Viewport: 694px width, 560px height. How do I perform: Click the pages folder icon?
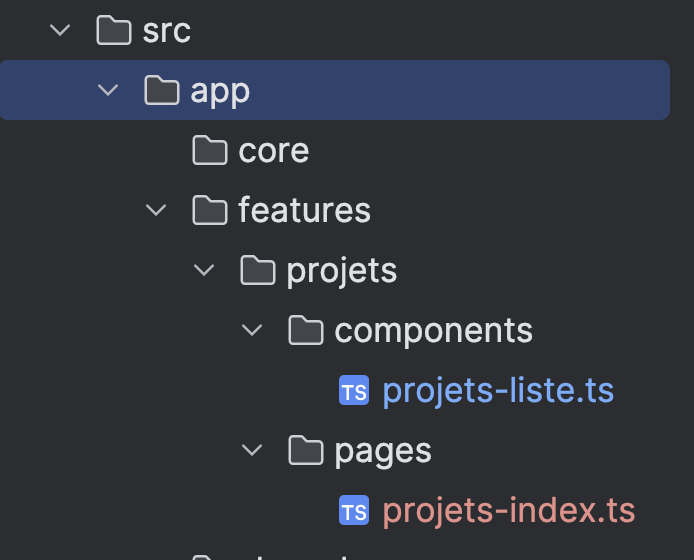(x=306, y=451)
